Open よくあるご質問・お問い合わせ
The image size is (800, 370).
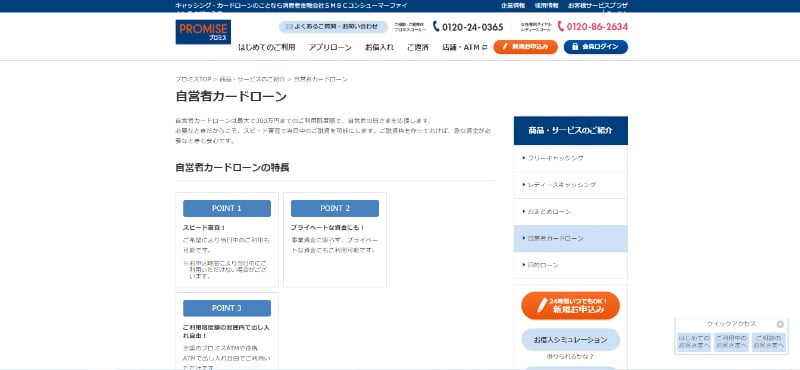[x=333, y=27]
